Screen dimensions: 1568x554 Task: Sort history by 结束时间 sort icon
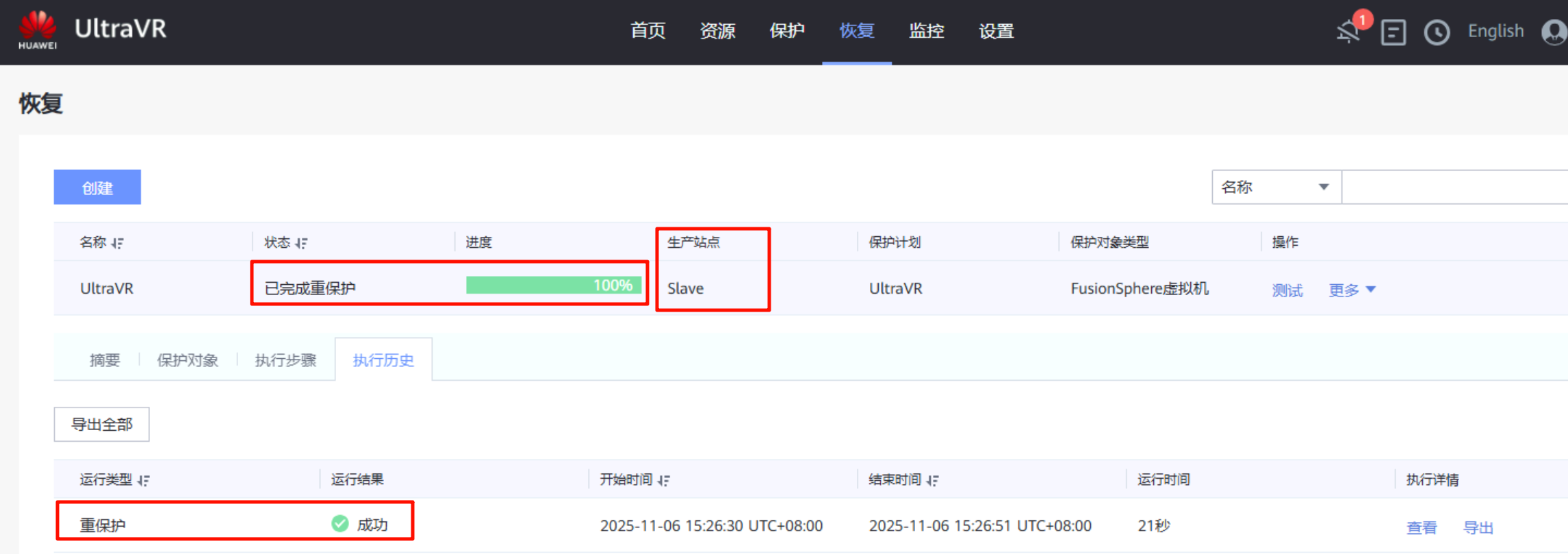point(932,481)
